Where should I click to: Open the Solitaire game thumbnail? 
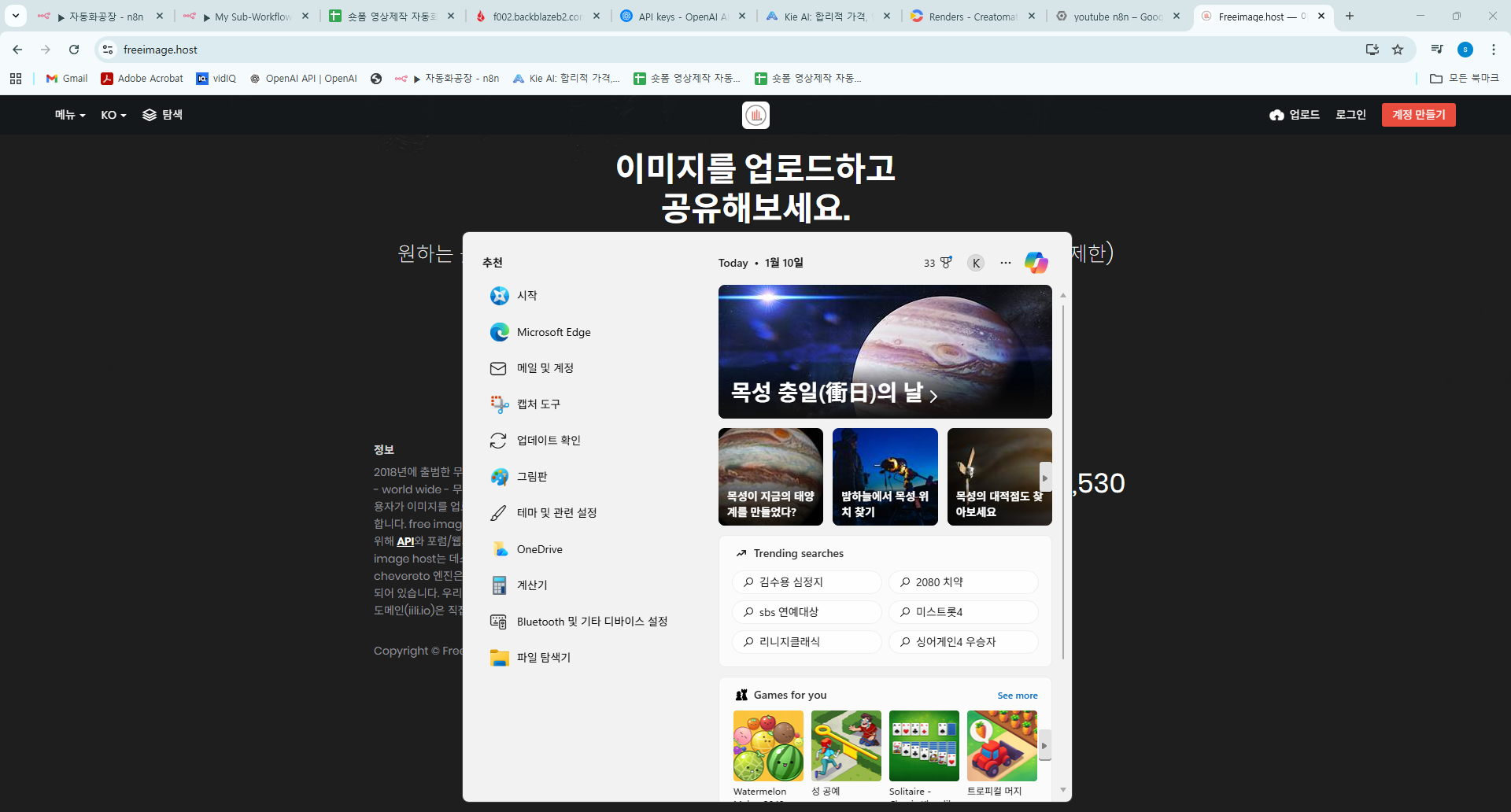924,746
